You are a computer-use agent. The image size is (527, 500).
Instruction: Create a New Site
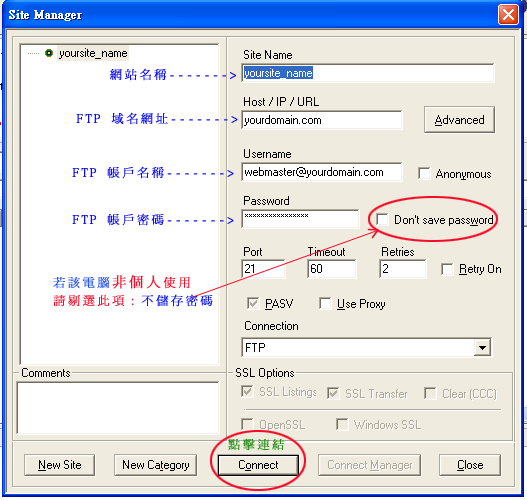click(x=59, y=465)
